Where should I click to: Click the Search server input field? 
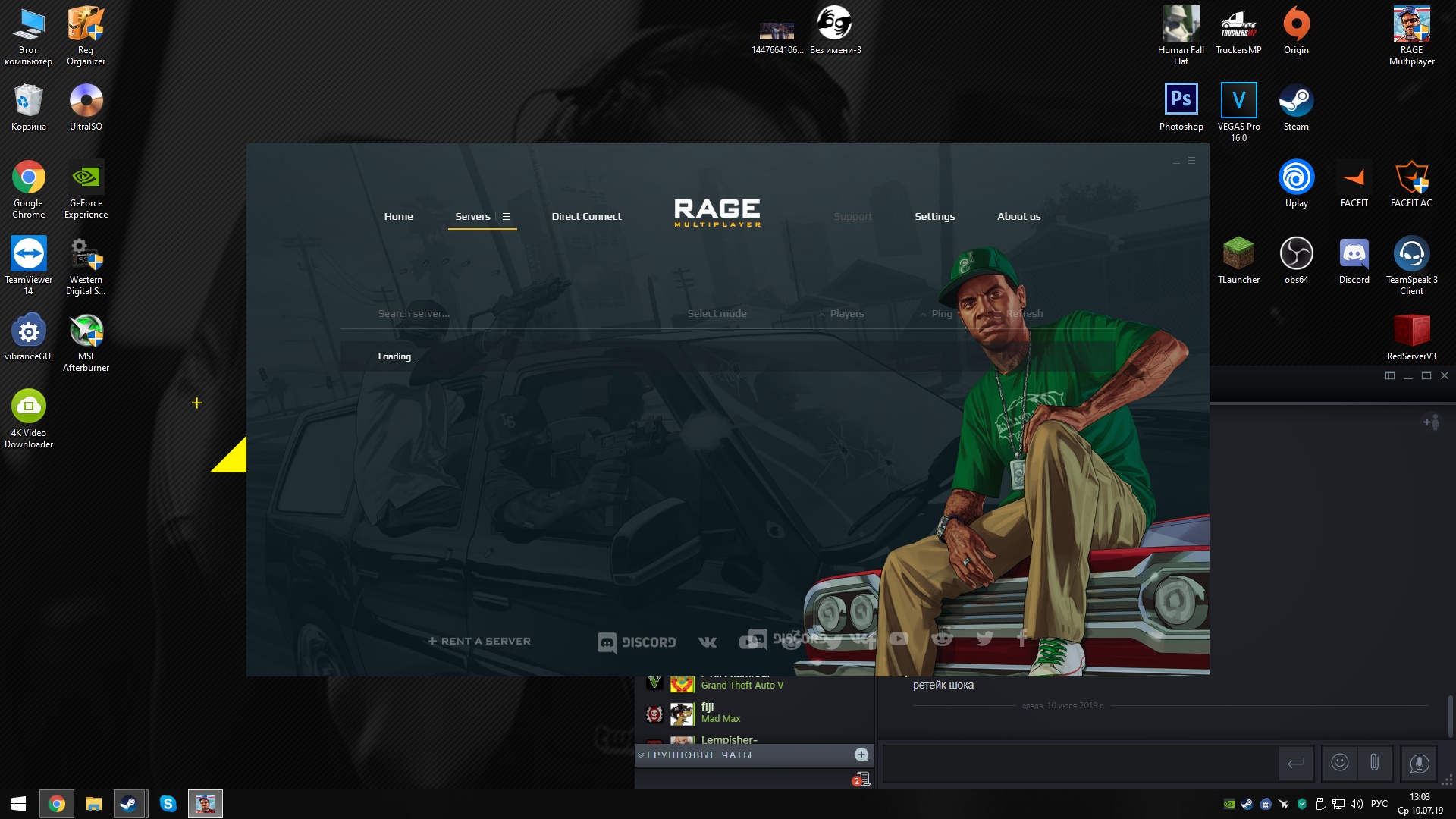point(414,313)
